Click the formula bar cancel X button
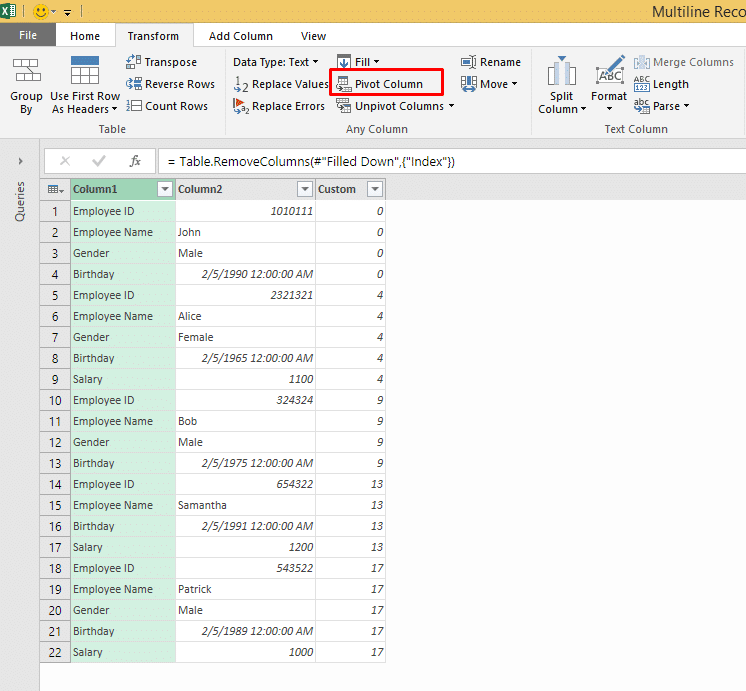 coord(65,161)
